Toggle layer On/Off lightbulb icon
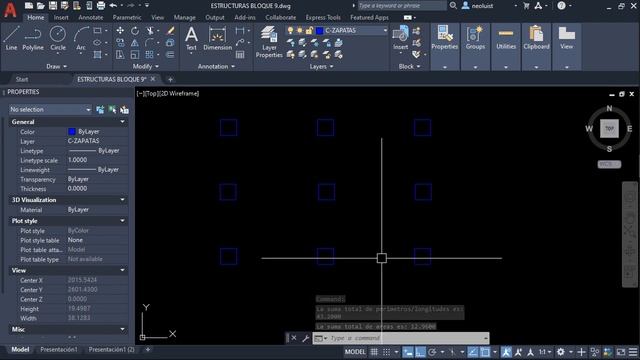 point(290,31)
